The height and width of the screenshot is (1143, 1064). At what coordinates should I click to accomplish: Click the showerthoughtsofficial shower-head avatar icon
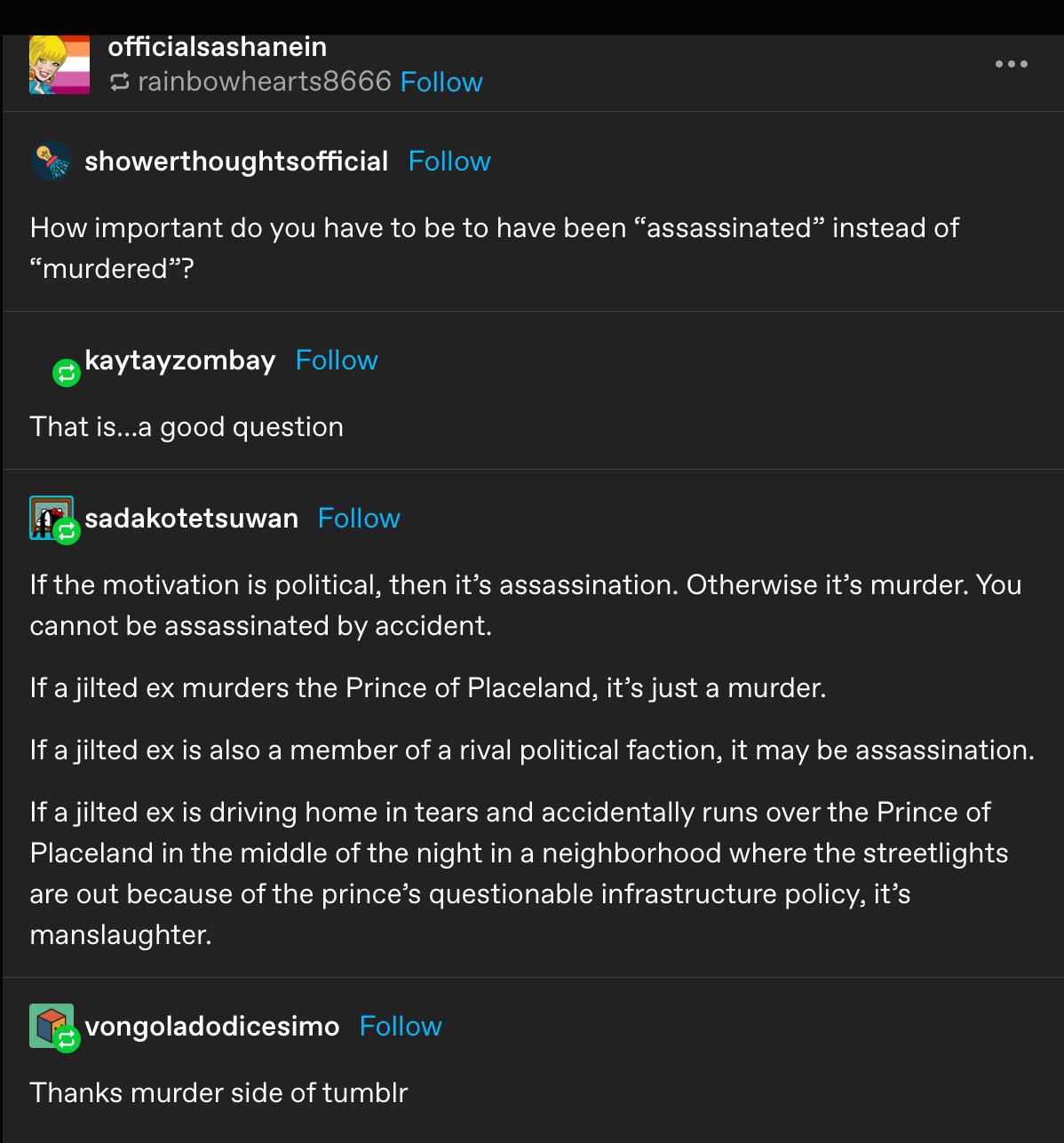[51, 161]
